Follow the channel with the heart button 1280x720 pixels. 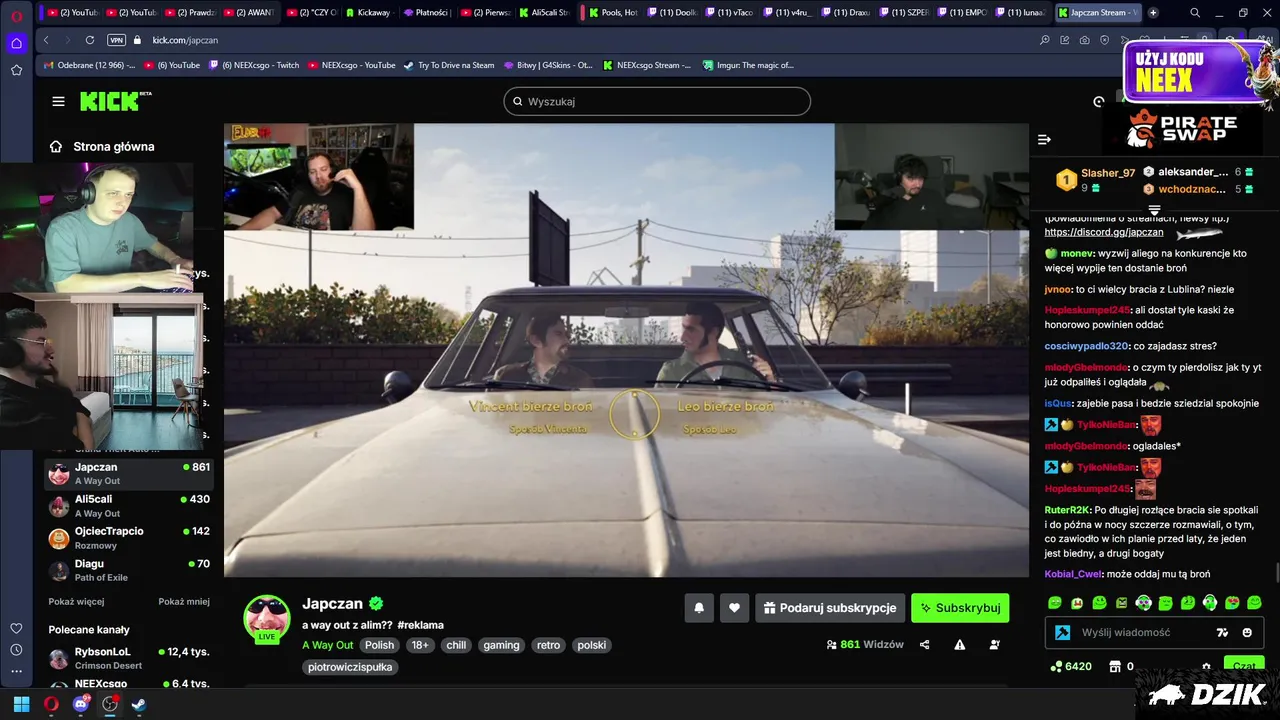click(734, 608)
